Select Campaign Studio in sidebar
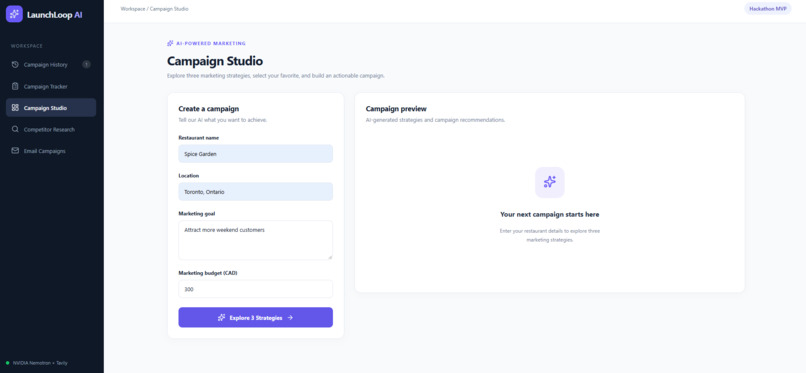 (x=51, y=108)
